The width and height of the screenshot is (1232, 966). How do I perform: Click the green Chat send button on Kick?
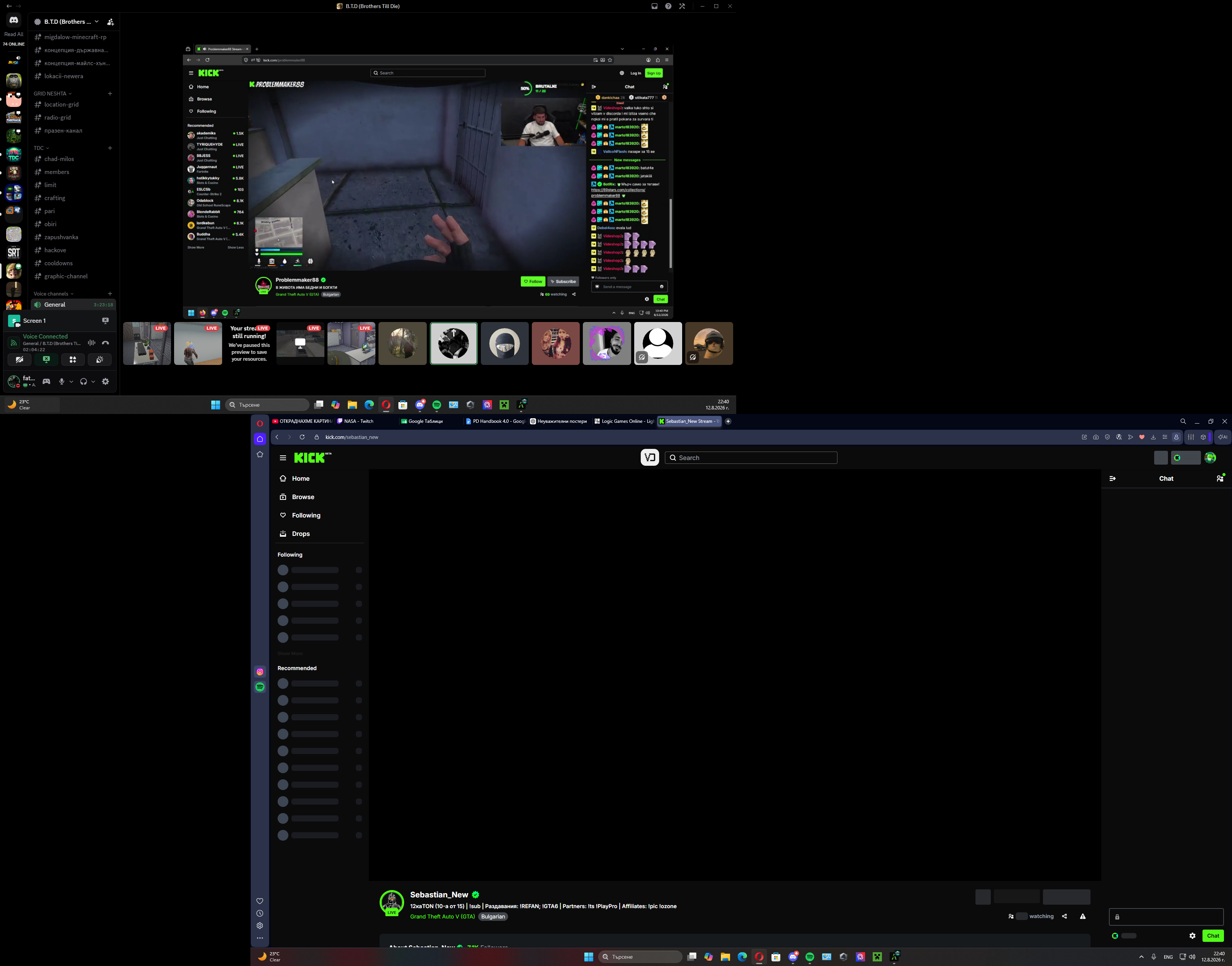[1213, 936]
